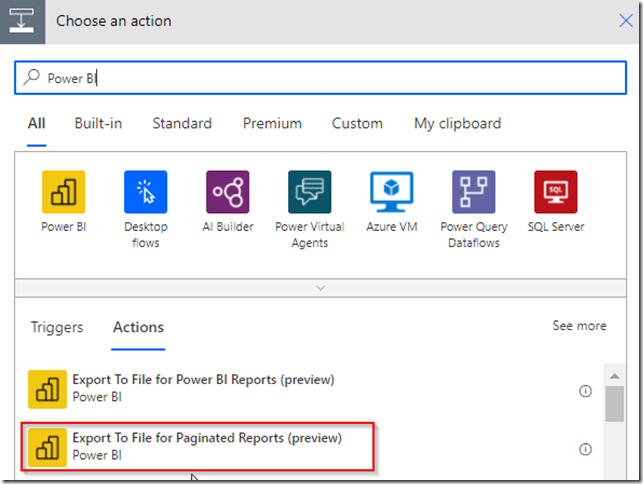Select the Desktop flows connector icon
This screenshot has height=484, width=643.
[x=146, y=192]
